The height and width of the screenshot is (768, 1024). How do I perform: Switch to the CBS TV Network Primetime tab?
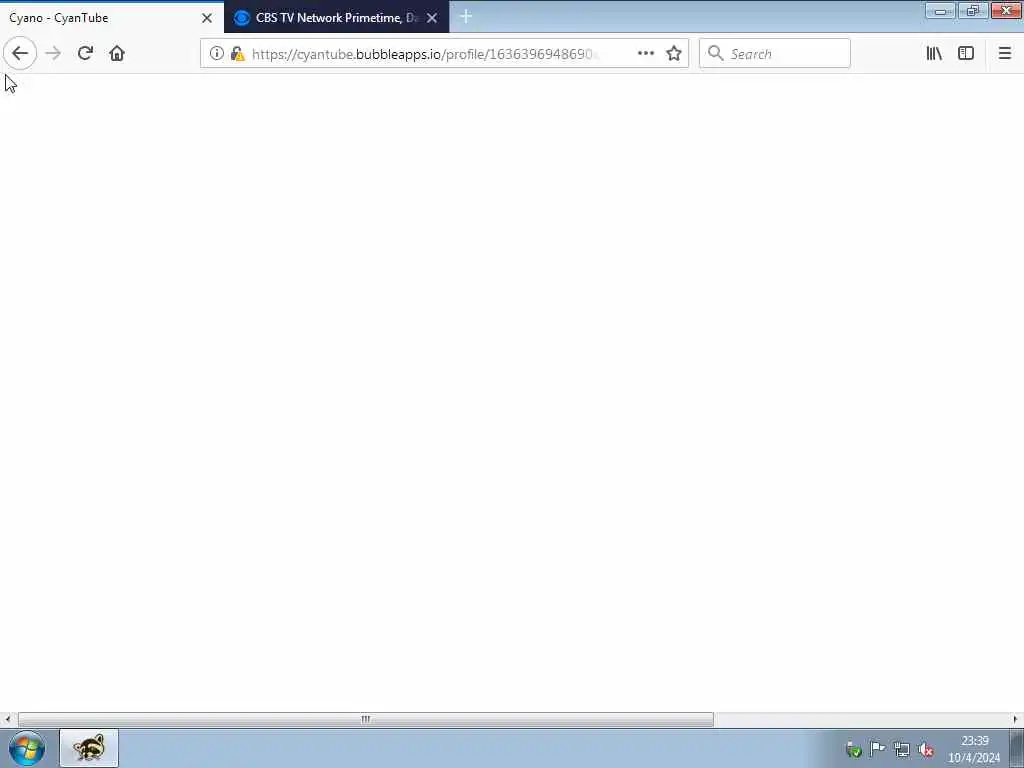tap(336, 18)
